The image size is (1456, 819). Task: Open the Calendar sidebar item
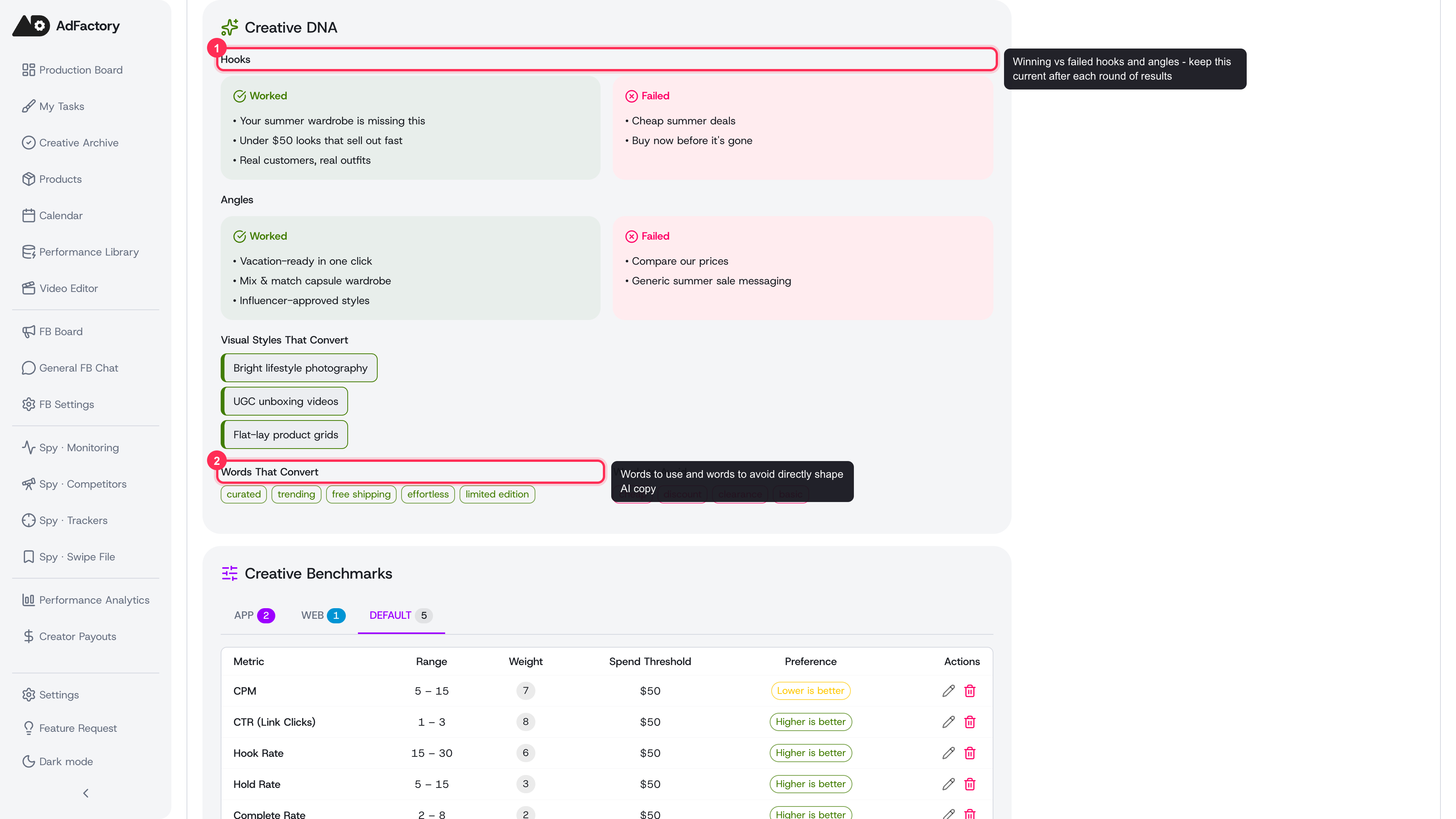point(52,215)
